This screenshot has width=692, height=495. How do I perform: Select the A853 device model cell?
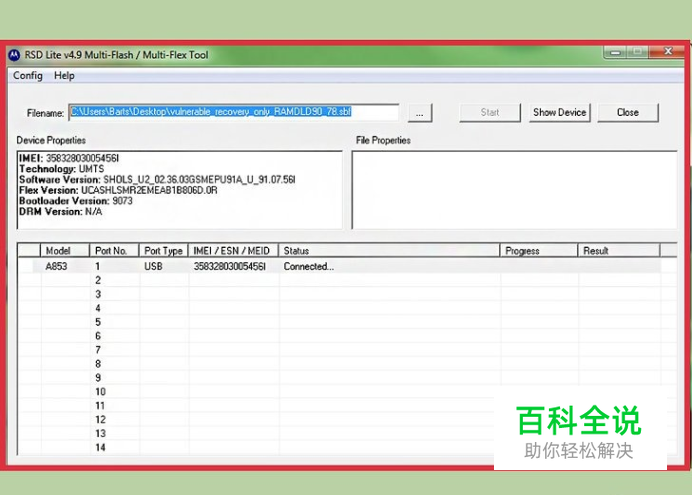point(56,266)
